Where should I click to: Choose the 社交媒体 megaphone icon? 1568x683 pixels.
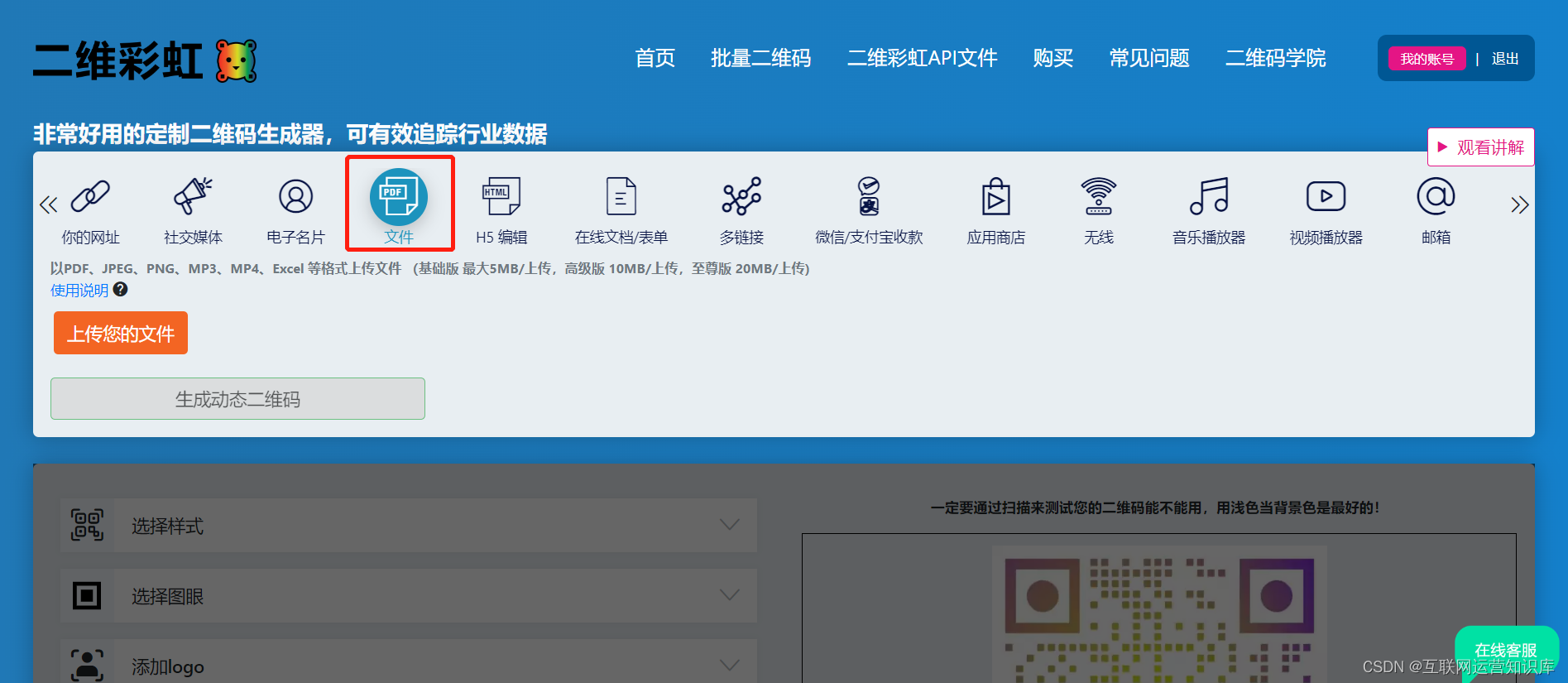193,196
